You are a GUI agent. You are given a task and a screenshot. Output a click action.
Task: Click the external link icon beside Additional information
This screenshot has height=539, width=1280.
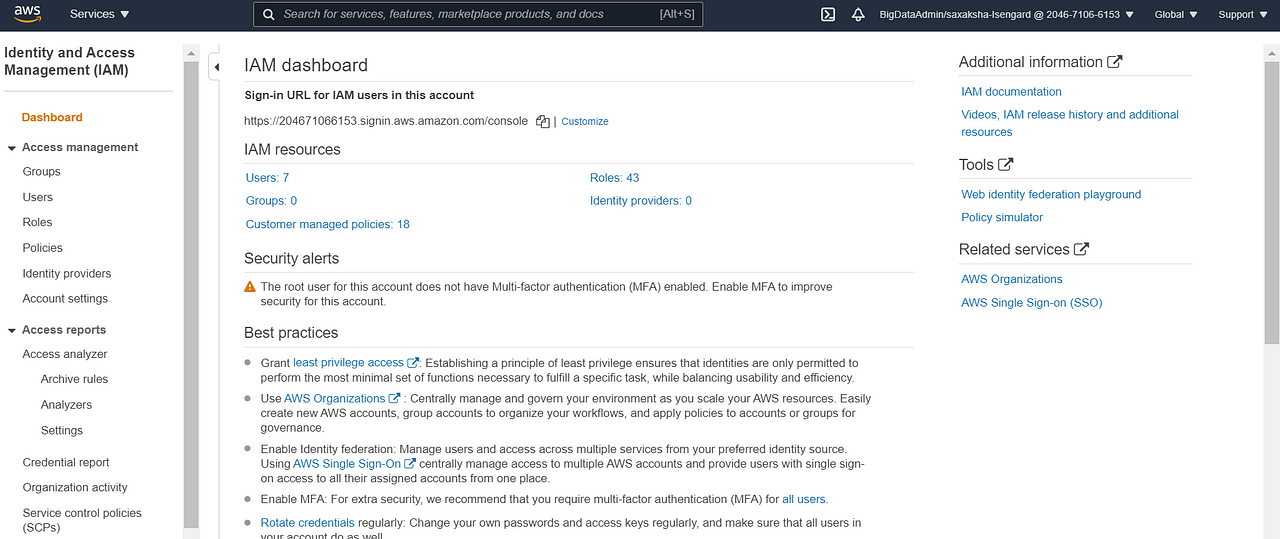(1115, 62)
